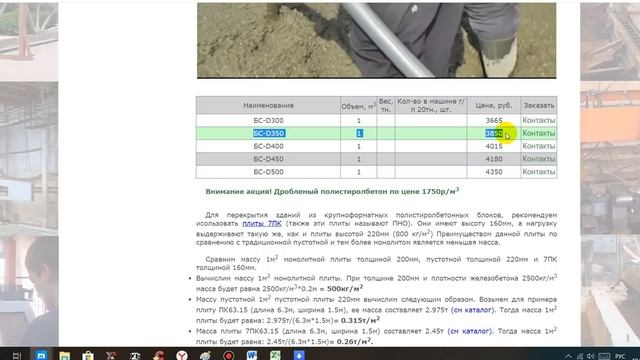Click the bold 0.26т/м² value

(355, 341)
